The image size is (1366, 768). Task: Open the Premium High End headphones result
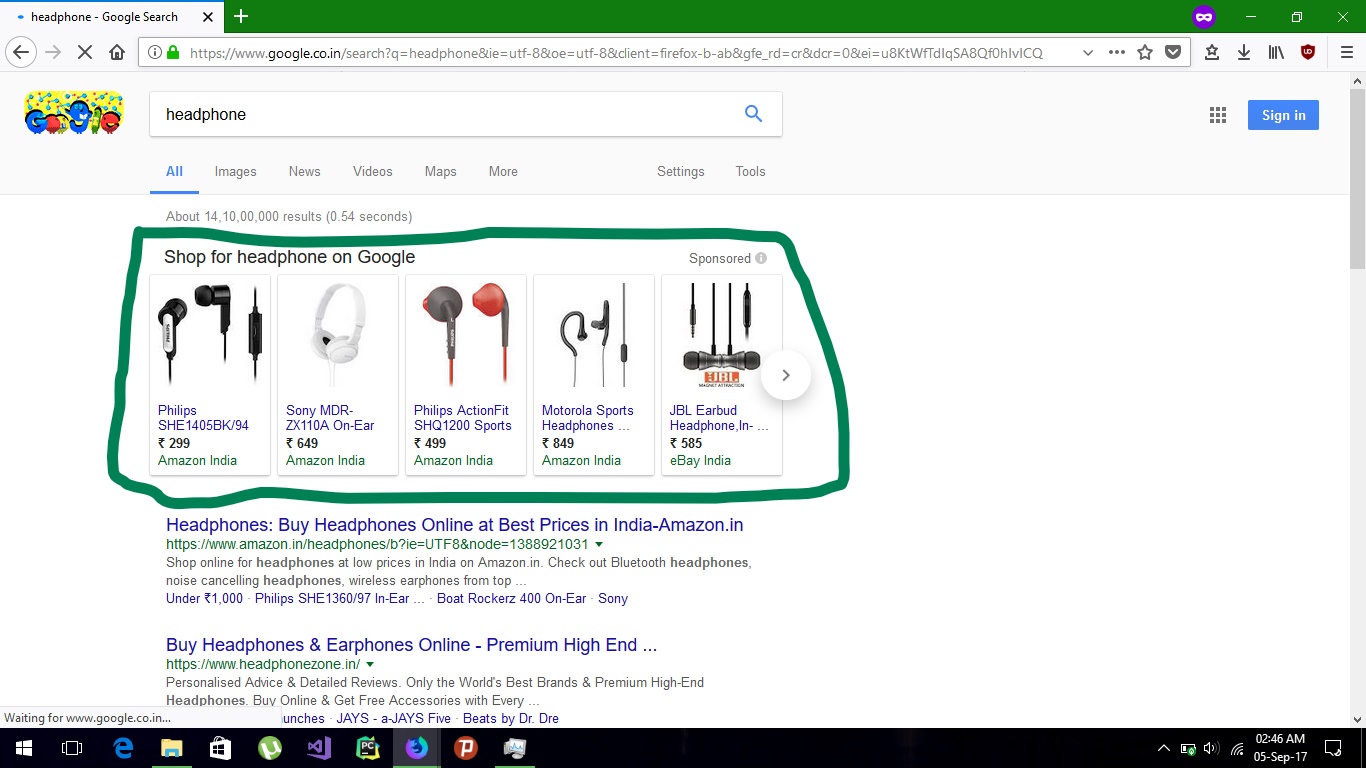[412, 645]
